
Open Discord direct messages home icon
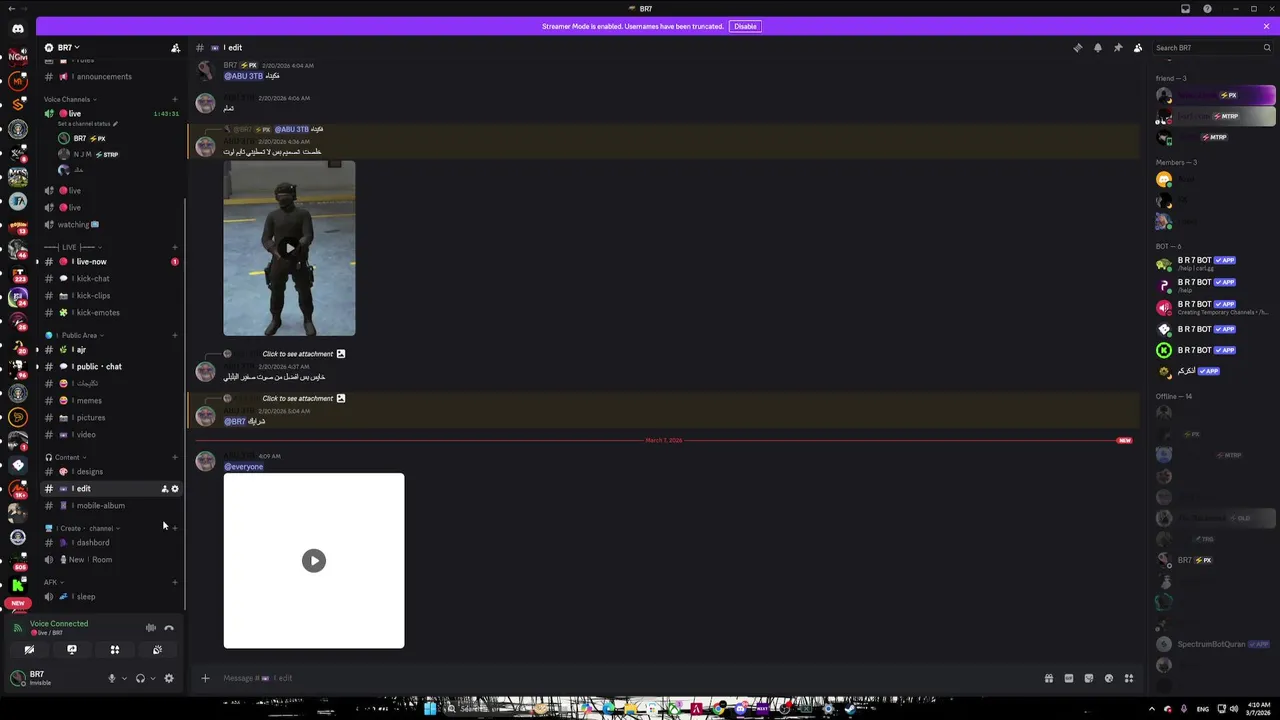pos(18,28)
